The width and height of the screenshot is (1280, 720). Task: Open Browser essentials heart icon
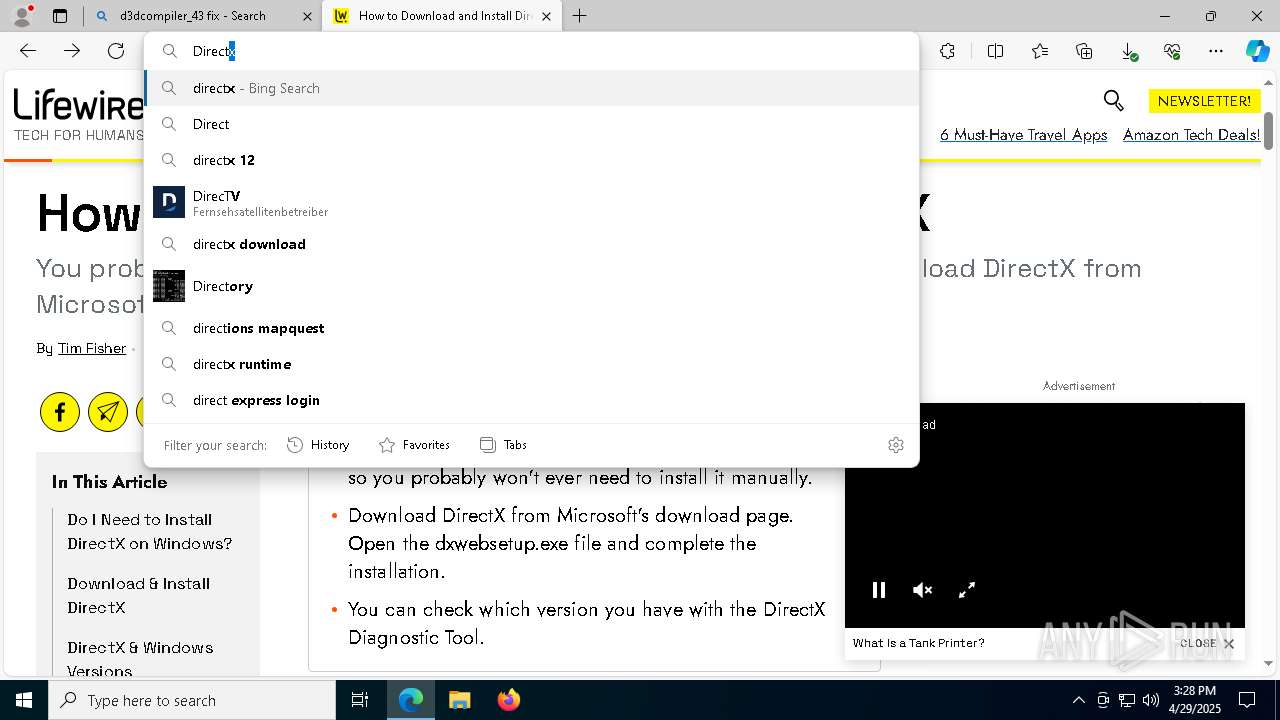point(1172,51)
